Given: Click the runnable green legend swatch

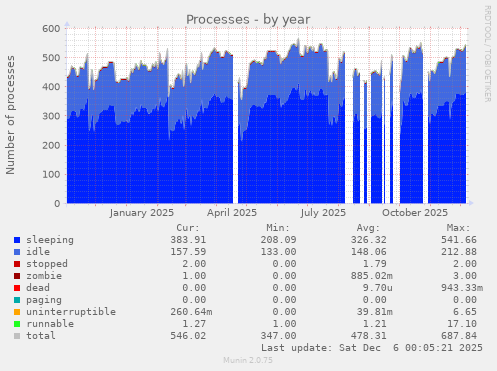Looking at the screenshot, I should (x=17, y=324).
